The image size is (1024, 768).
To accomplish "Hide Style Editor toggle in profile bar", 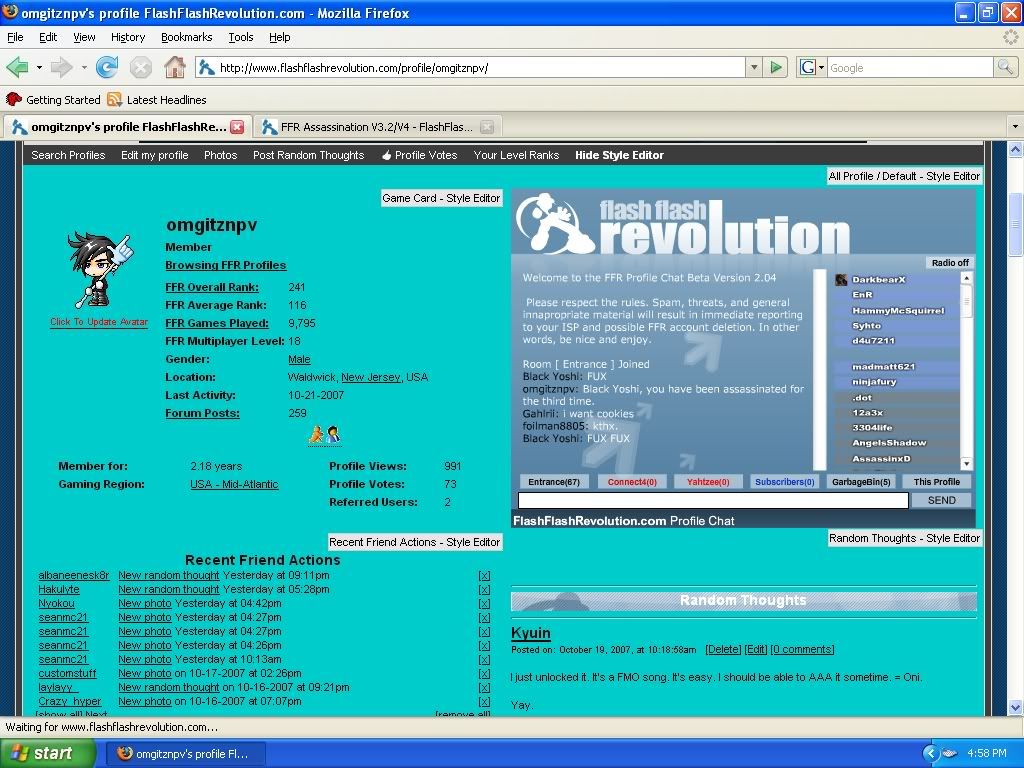I will pyautogui.click(x=619, y=155).
